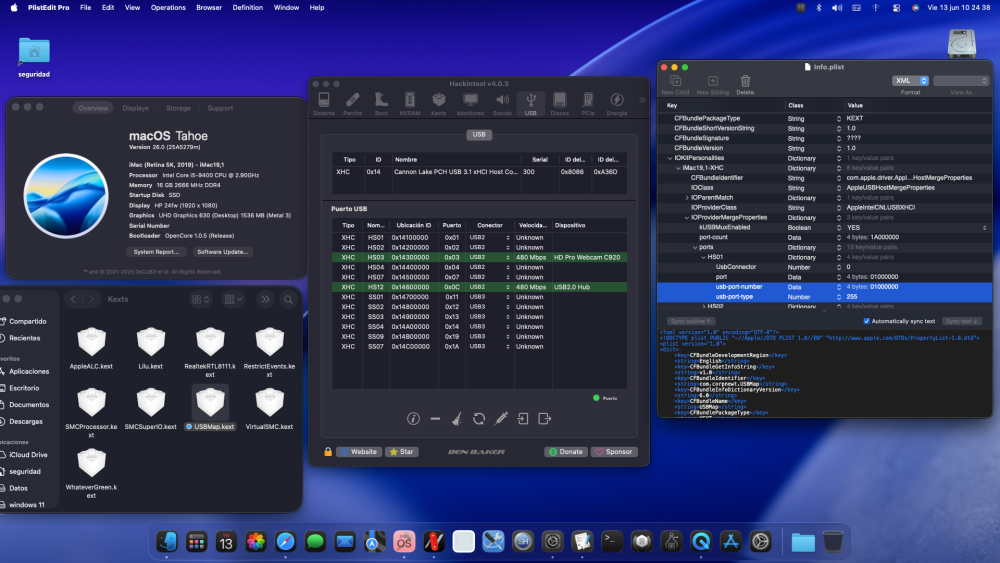The height and width of the screenshot is (563, 1000).
Task: Click New Child icon in PlistEdit Pro toolbar
Action: (675, 81)
